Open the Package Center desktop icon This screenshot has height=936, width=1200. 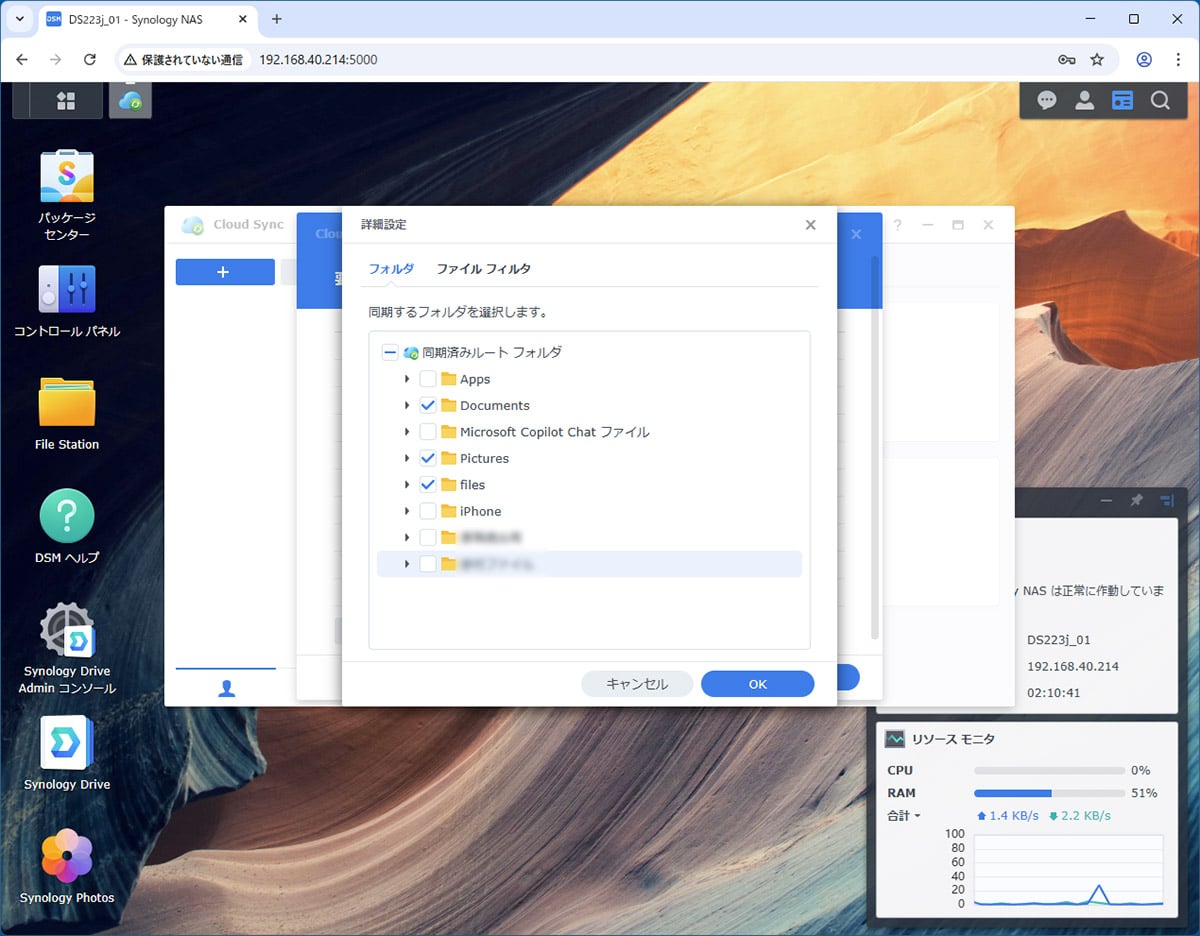point(67,178)
